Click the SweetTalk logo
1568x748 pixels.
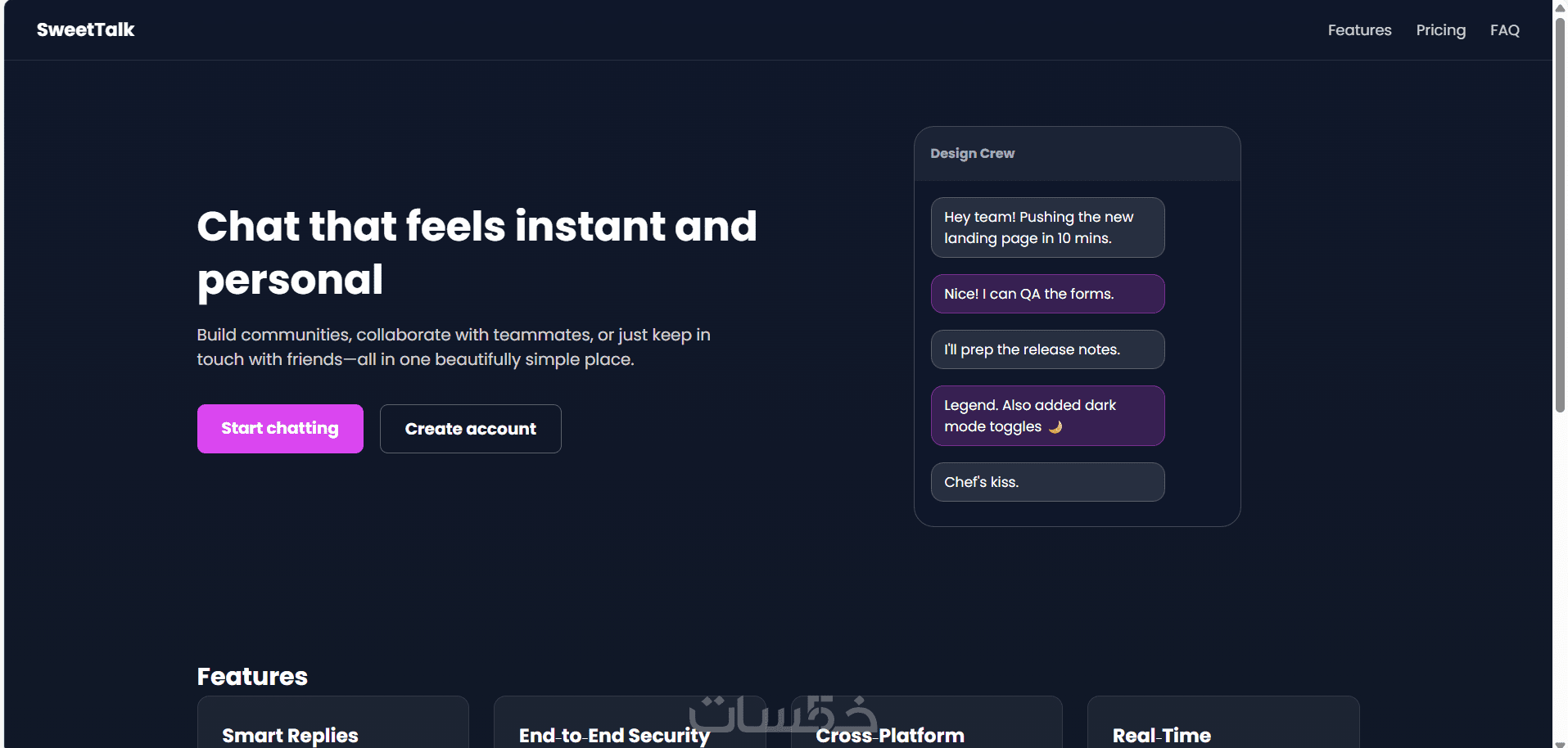85,30
